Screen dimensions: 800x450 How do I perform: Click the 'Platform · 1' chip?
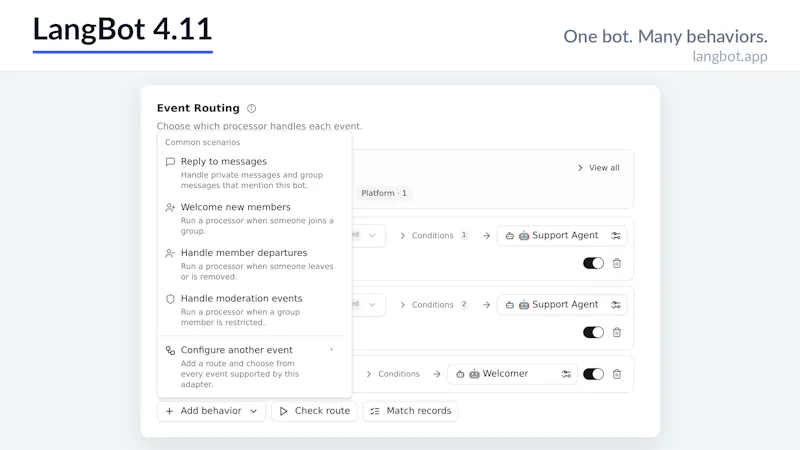tap(384, 193)
